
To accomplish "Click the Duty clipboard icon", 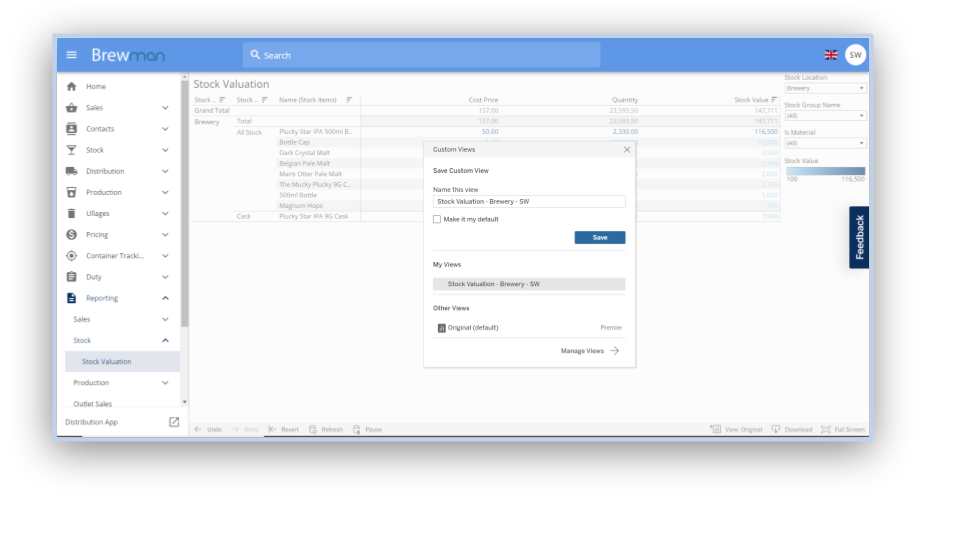I will (72, 277).
